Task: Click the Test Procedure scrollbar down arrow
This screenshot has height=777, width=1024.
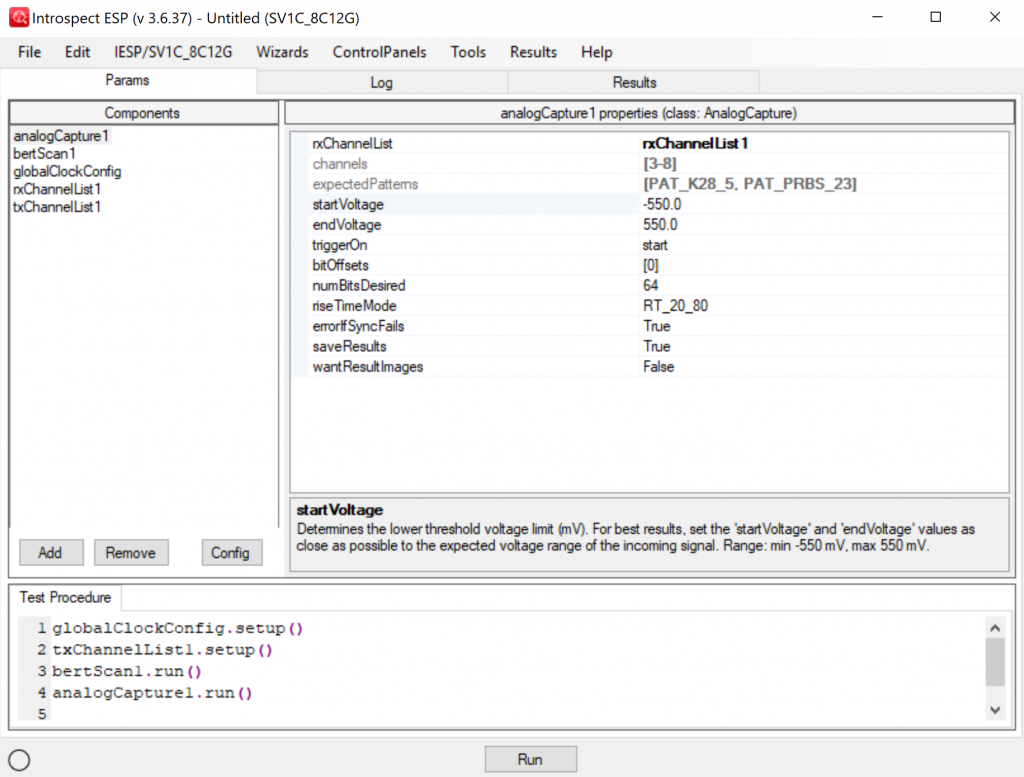Action: [995, 709]
